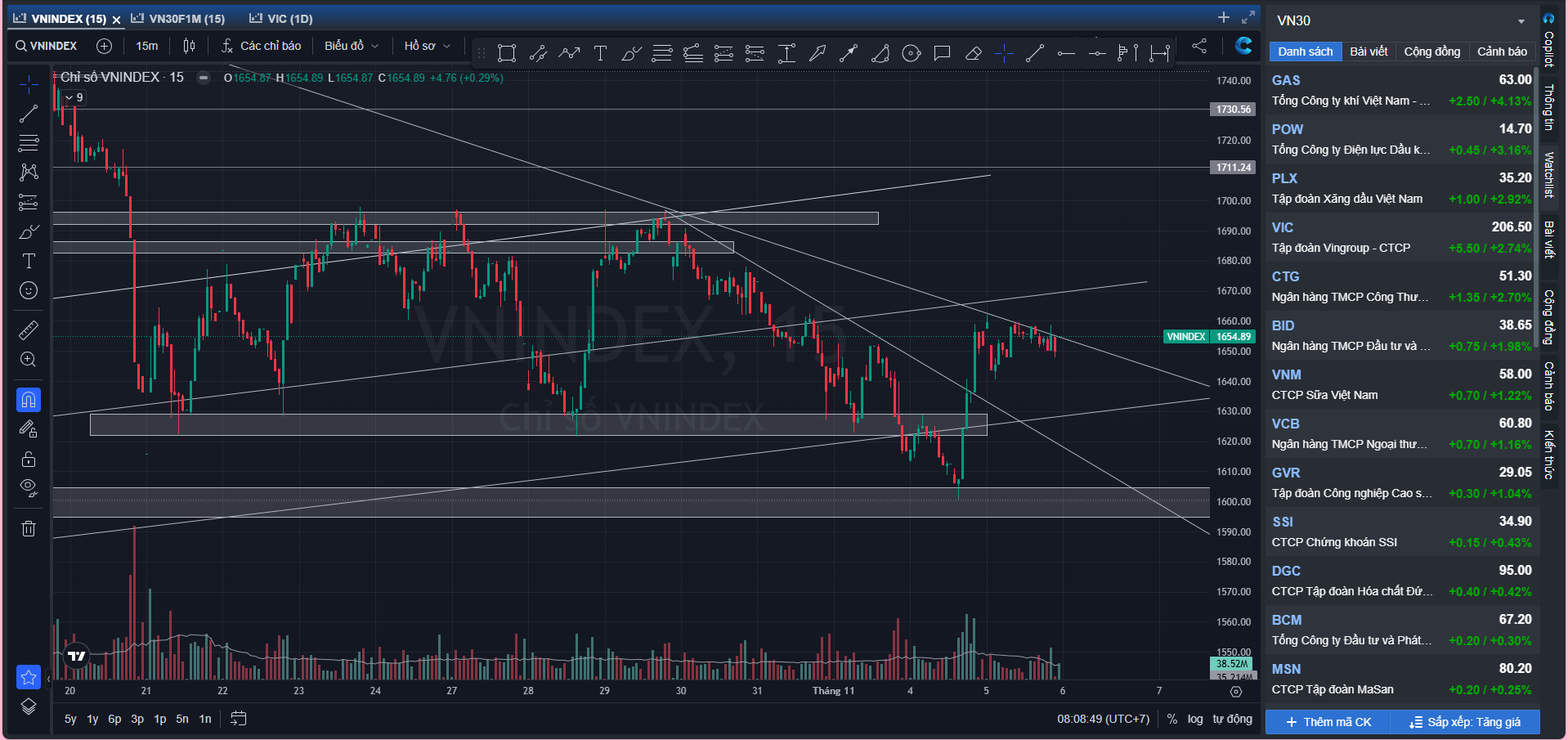Select the text tool in left sidebar
Screen dimensions: 1568x740
coord(29,261)
